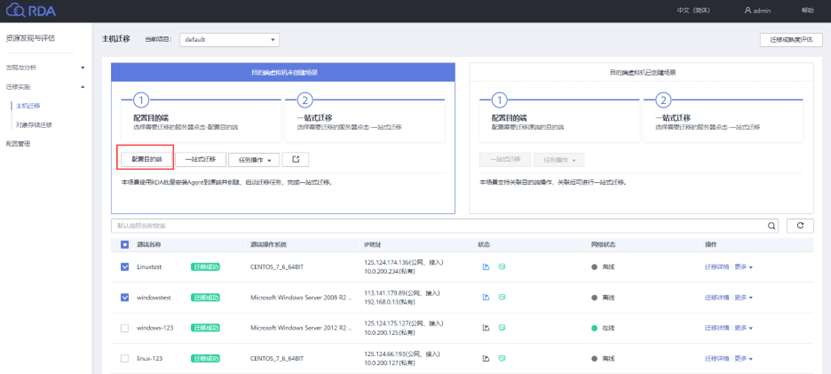Open 迁移详情 link for windowstest
This screenshot has width=831, height=374.
pos(717,298)
